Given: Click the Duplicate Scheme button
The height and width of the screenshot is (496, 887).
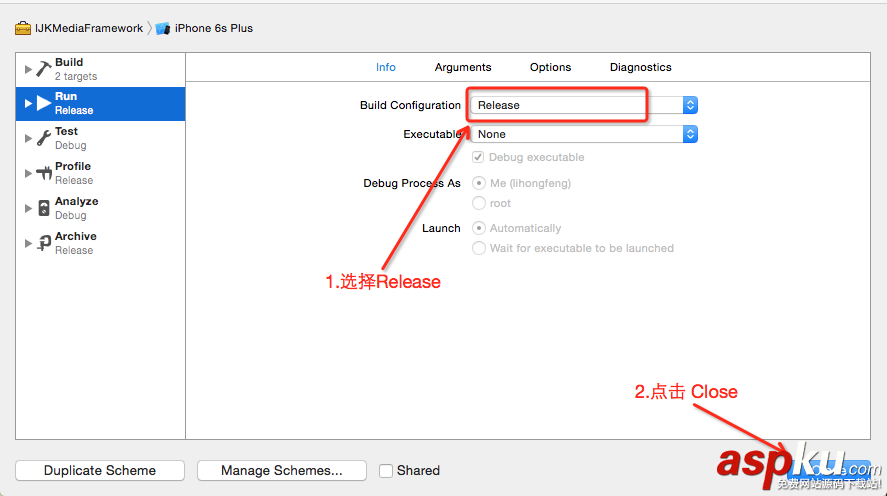Looking at the screenshot, I should [x=100, y=470].
